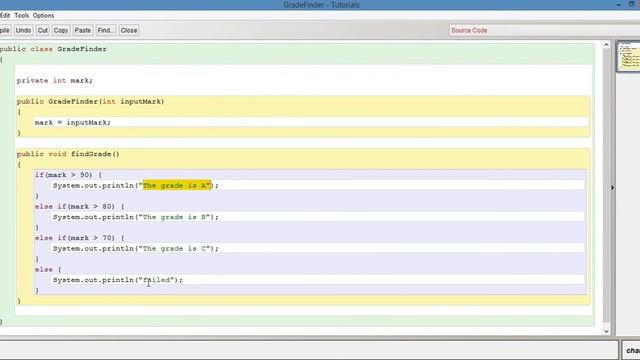Open the Options menu

click(43, 16)
